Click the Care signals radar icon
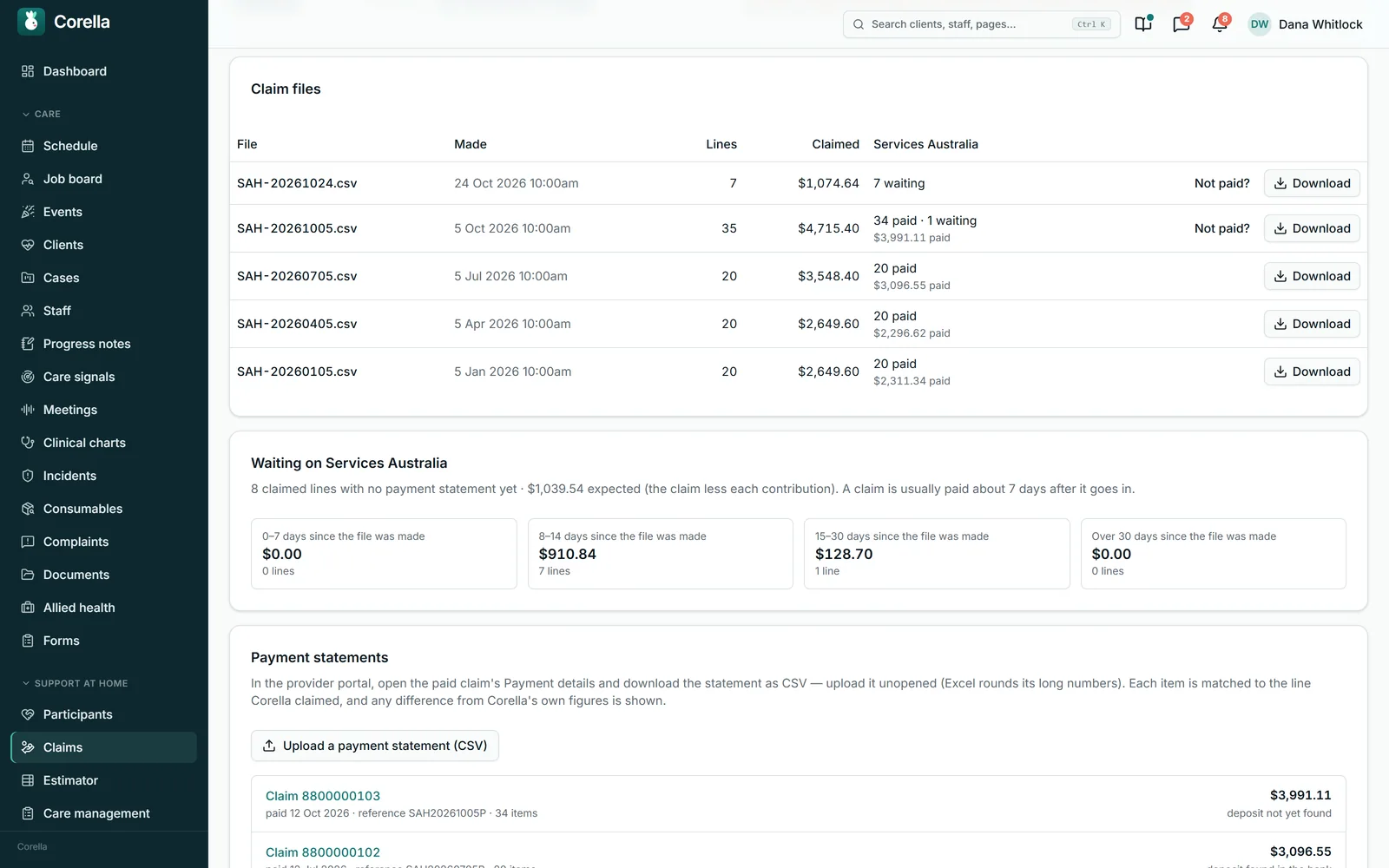1389x868 pixels. (x=28, y=377)
